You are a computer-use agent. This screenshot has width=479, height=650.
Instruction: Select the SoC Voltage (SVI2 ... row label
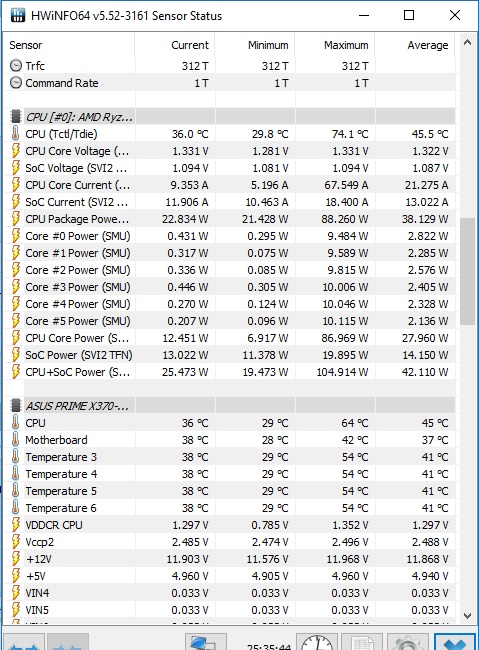pyautogui.click(x=76, y=168)
